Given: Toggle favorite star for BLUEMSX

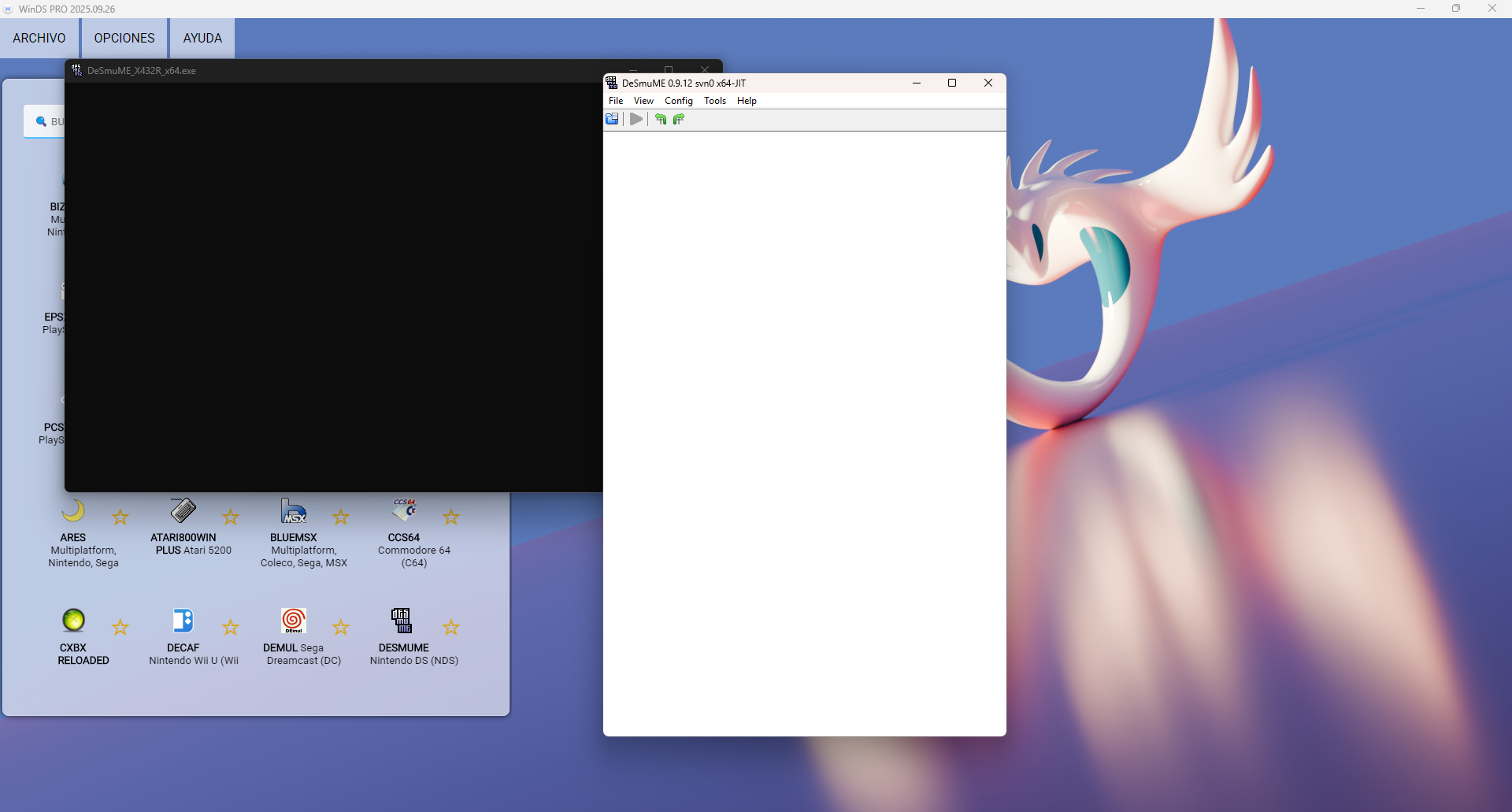Looking at the screenshot, I should click(x=340, y=517).
